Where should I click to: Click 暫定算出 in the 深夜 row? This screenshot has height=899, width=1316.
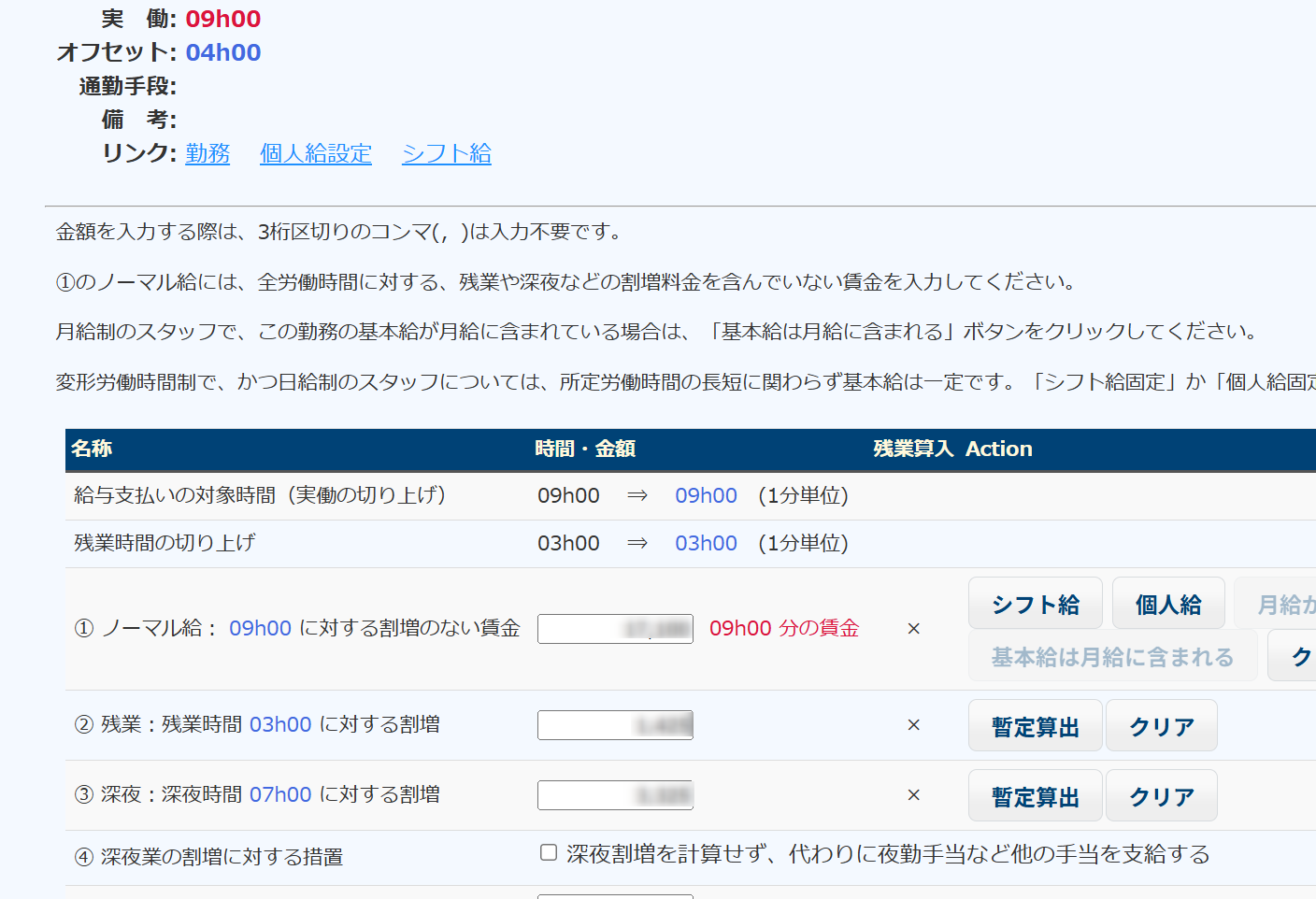tap(1035, 796)
